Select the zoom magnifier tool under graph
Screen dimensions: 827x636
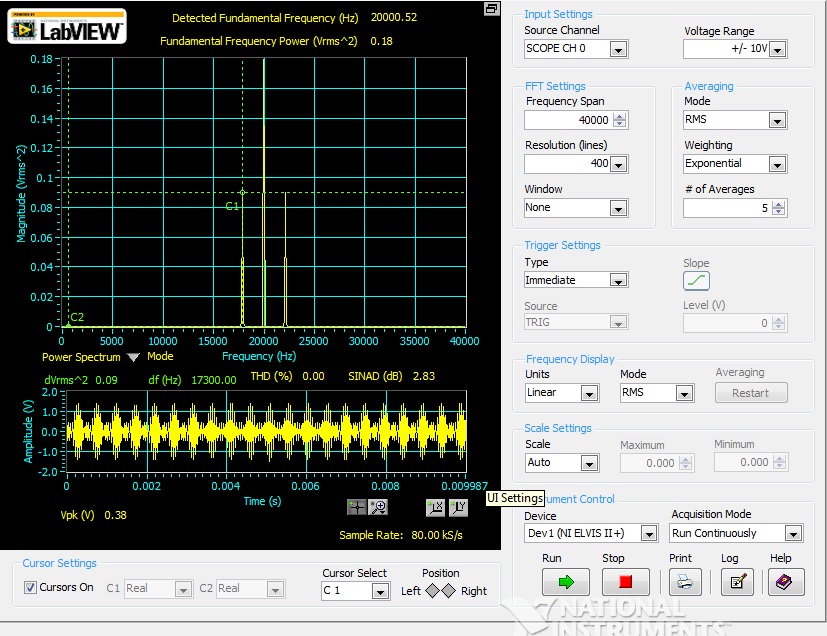click(378, 508)
